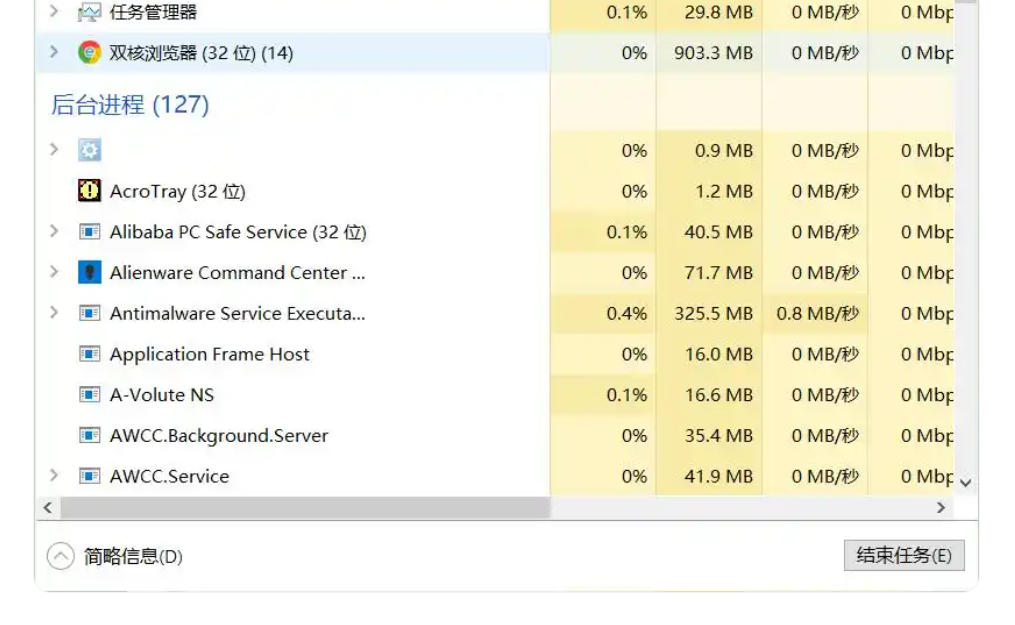Click the AWCC.Service process icon
Screen dimensions: 1015x625
[89, 476]
